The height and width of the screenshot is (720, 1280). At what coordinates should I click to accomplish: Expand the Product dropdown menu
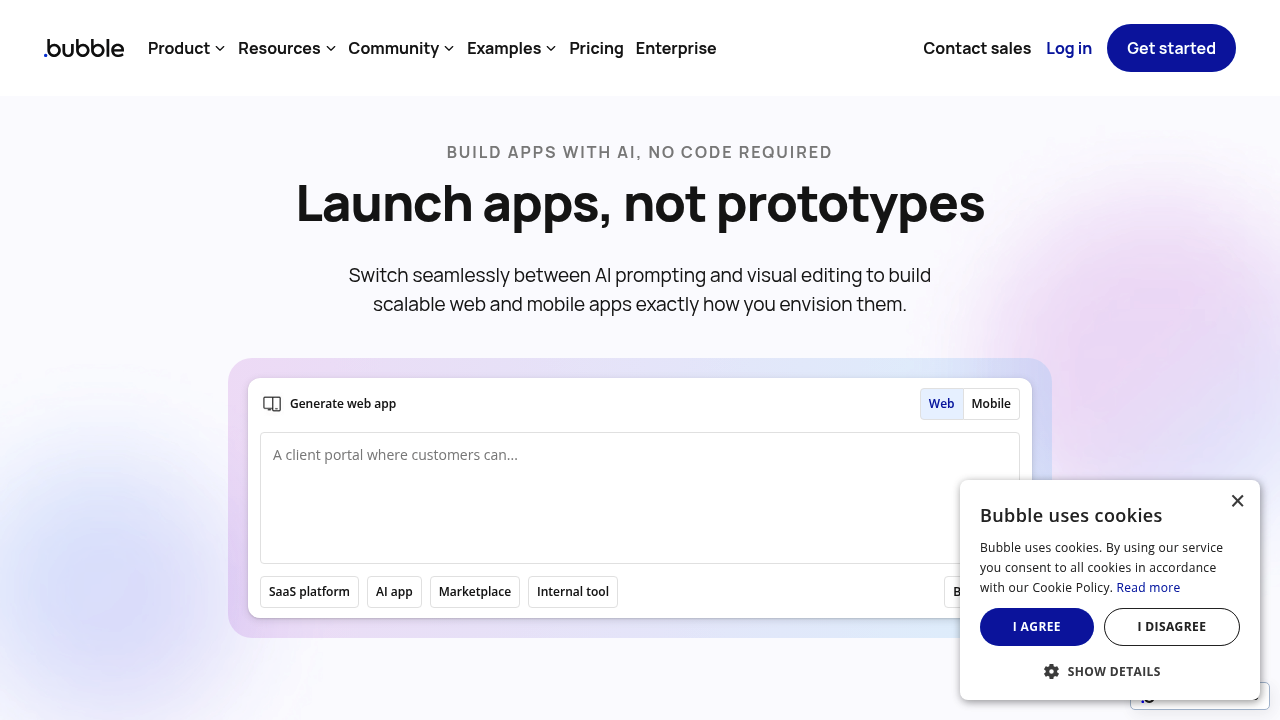click(187, 48)
